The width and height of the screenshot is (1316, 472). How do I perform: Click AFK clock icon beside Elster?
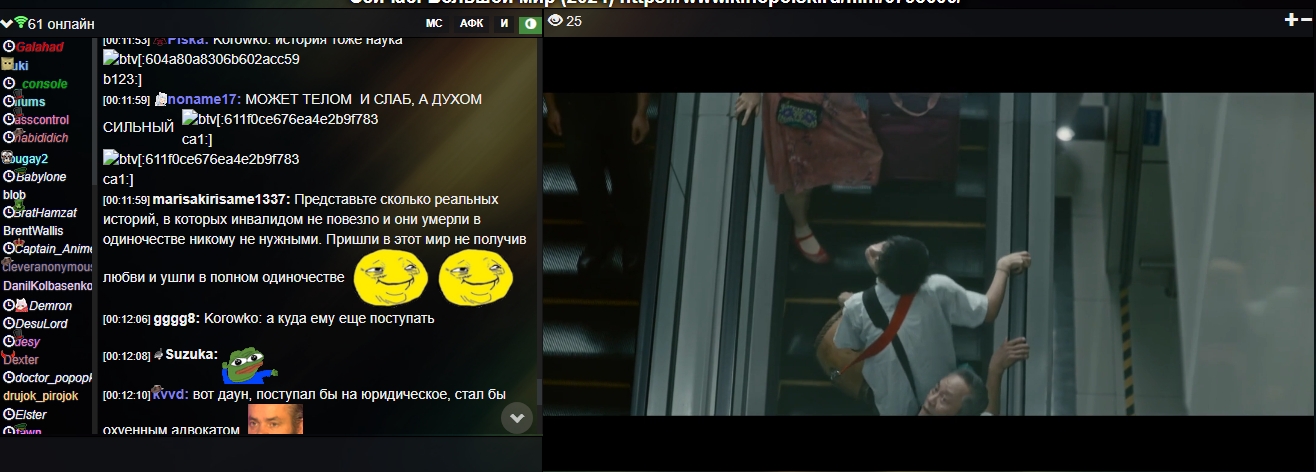pos(9,414)
